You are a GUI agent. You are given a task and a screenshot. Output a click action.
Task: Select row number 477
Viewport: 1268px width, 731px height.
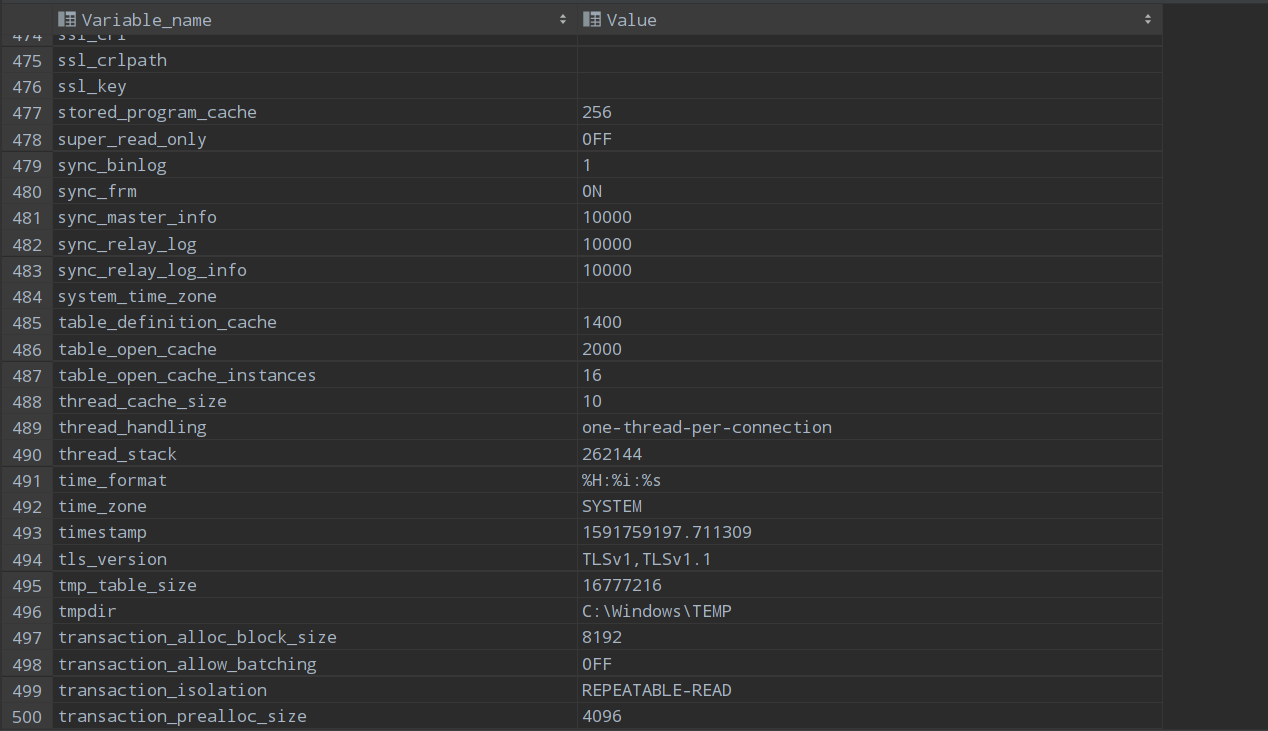[27, 113]
